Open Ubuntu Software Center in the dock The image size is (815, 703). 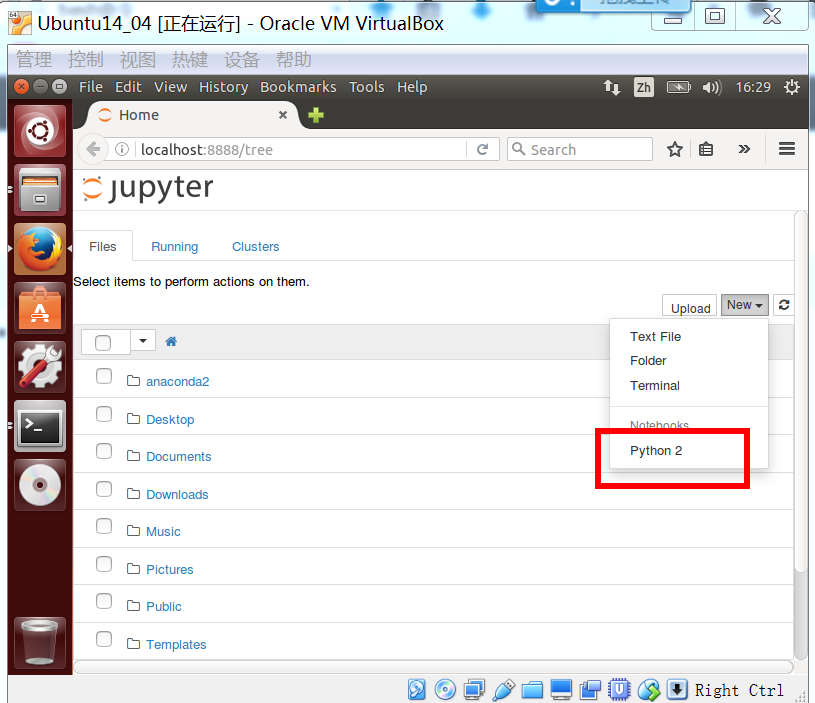(40, 308)
